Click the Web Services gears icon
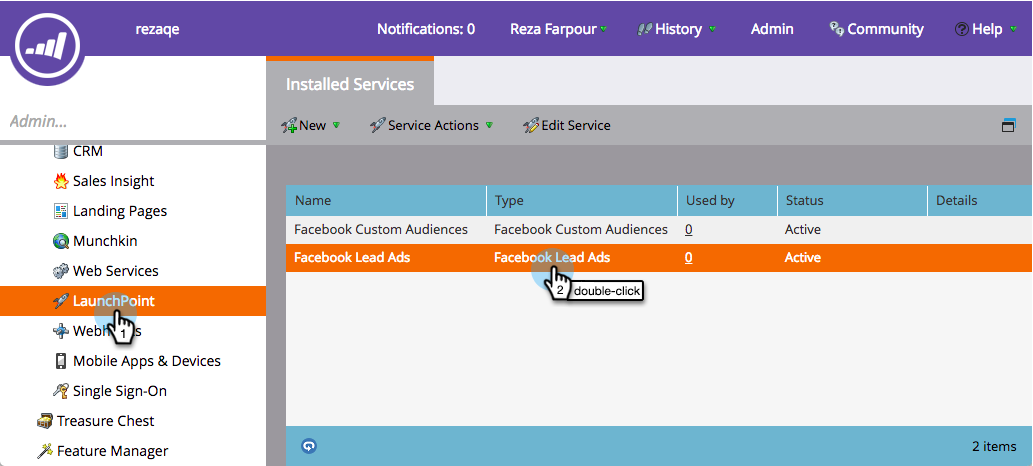The image size is (1033, 466). tap(61, 271)
